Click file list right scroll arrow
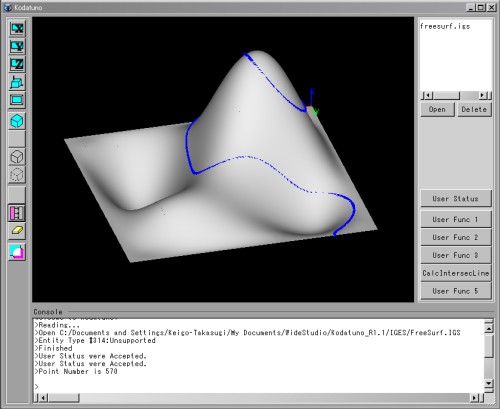The image size is (500, 409). tap(483, 96)
